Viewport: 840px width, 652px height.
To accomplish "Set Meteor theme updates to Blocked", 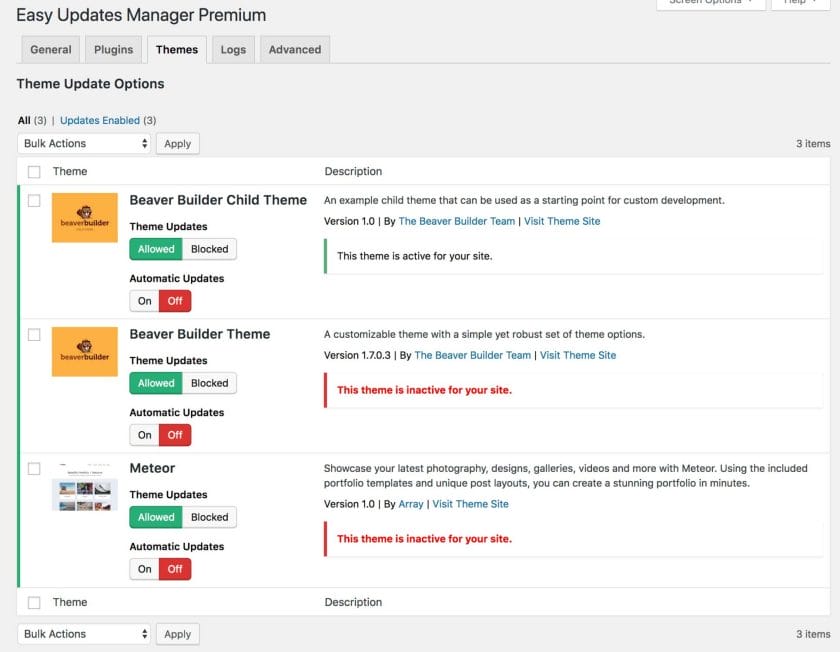I will tap(209, 517).
